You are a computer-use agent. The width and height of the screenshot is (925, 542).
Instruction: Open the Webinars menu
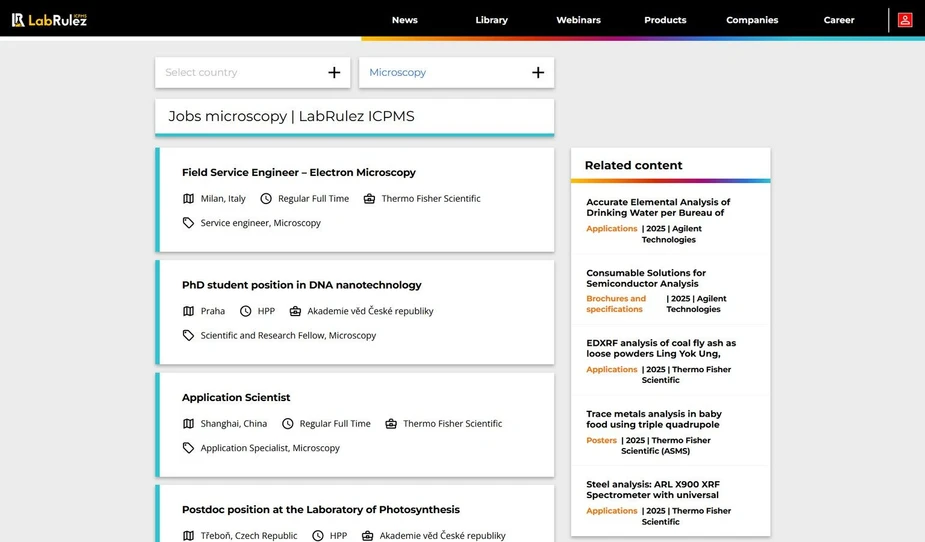578,20
